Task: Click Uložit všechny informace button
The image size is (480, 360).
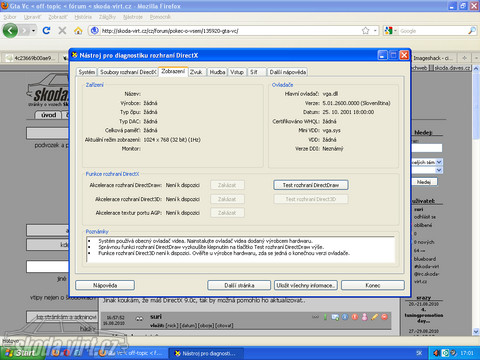Action: (306, 285)
